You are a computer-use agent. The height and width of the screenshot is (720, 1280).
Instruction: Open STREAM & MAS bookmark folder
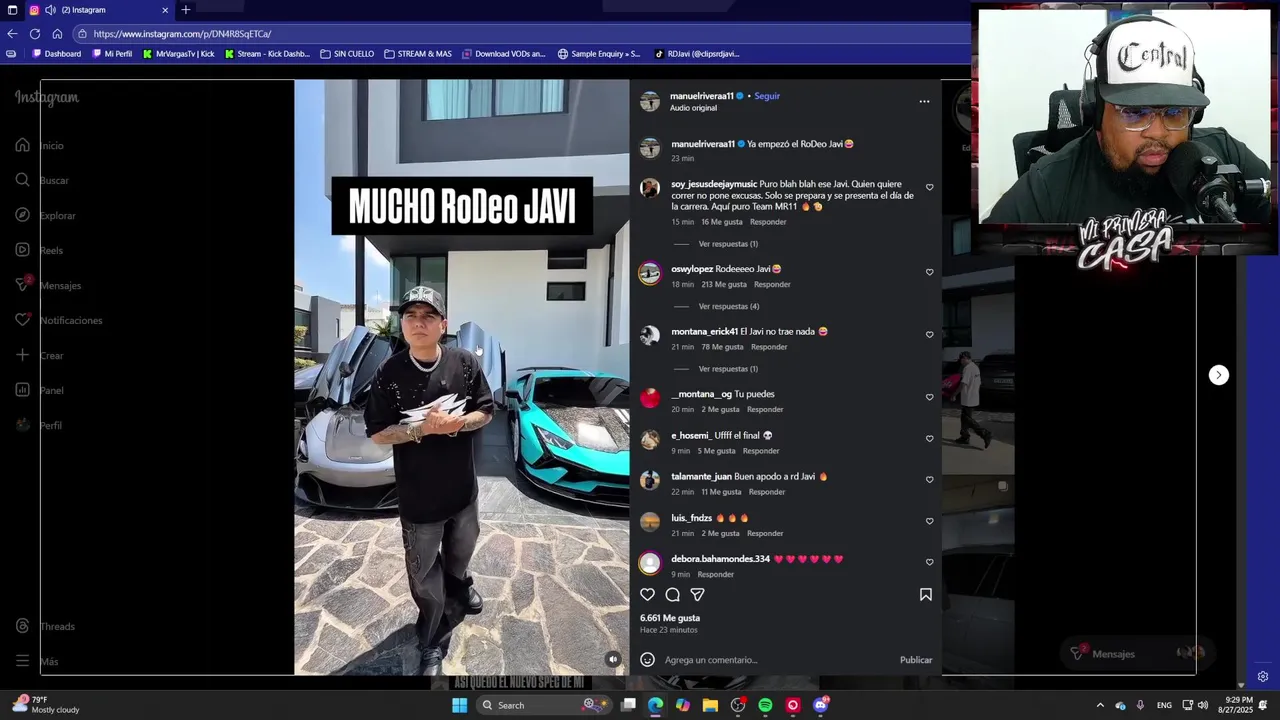(x=418, y=54)
